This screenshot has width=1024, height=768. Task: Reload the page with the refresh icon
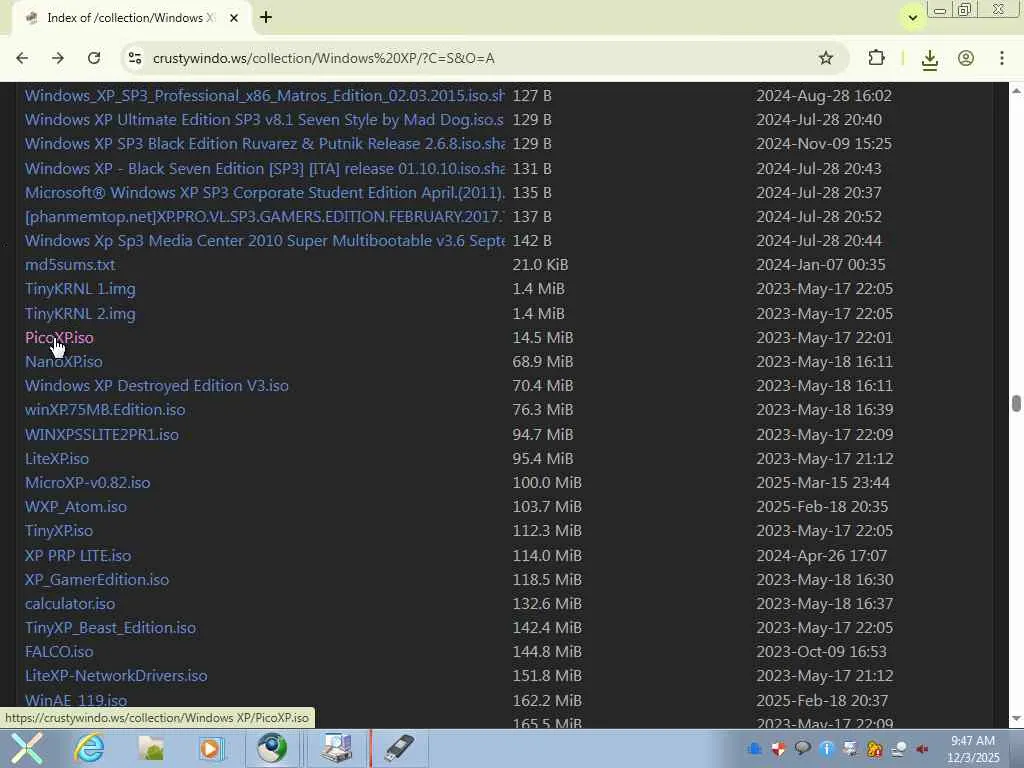[x=94, y=58]
